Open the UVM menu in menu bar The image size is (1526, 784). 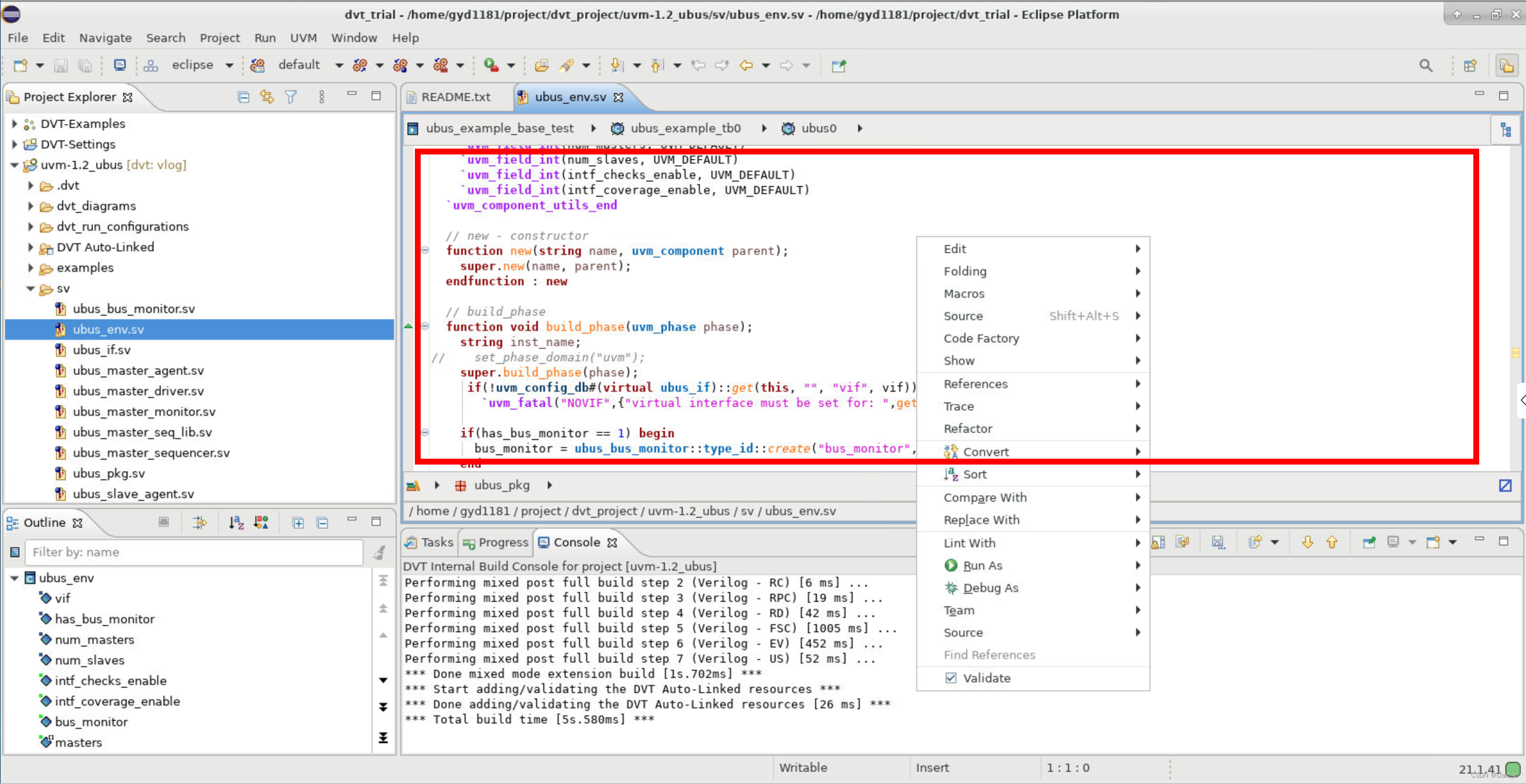(303, 38)
